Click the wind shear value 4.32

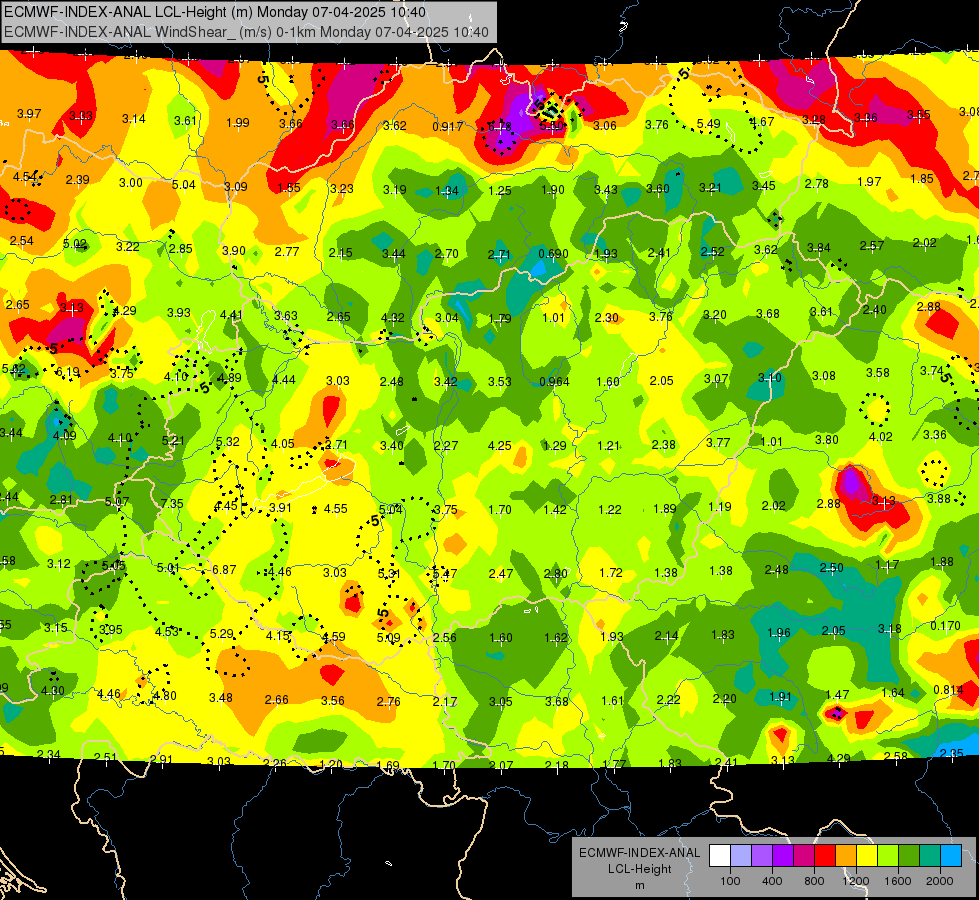[393, 317]
